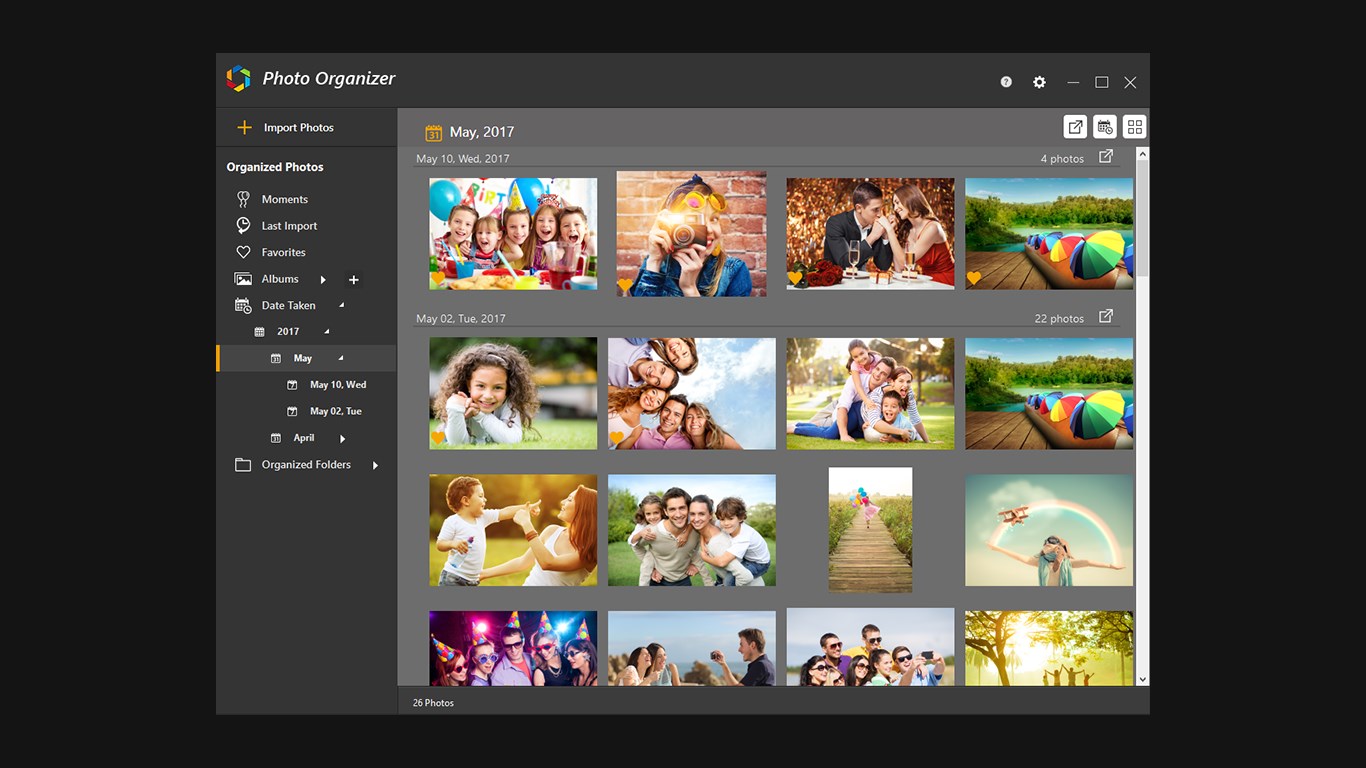The image size is (1366, 768).
Task: Open the girl with balloons boardwalk photo
Action: (x=870, y=530)
